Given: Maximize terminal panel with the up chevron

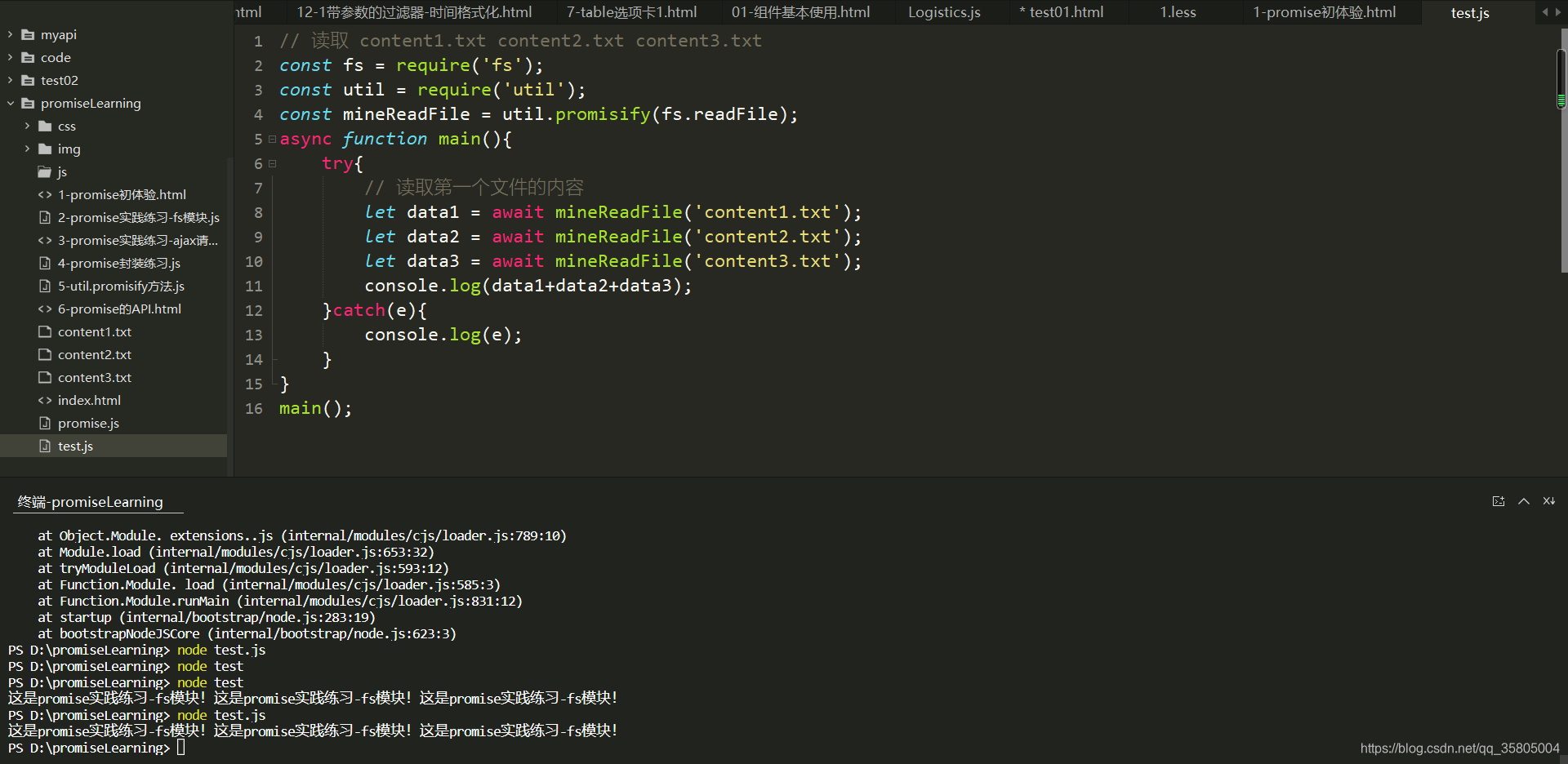Looking at the screenshot, I should 1524,501.
